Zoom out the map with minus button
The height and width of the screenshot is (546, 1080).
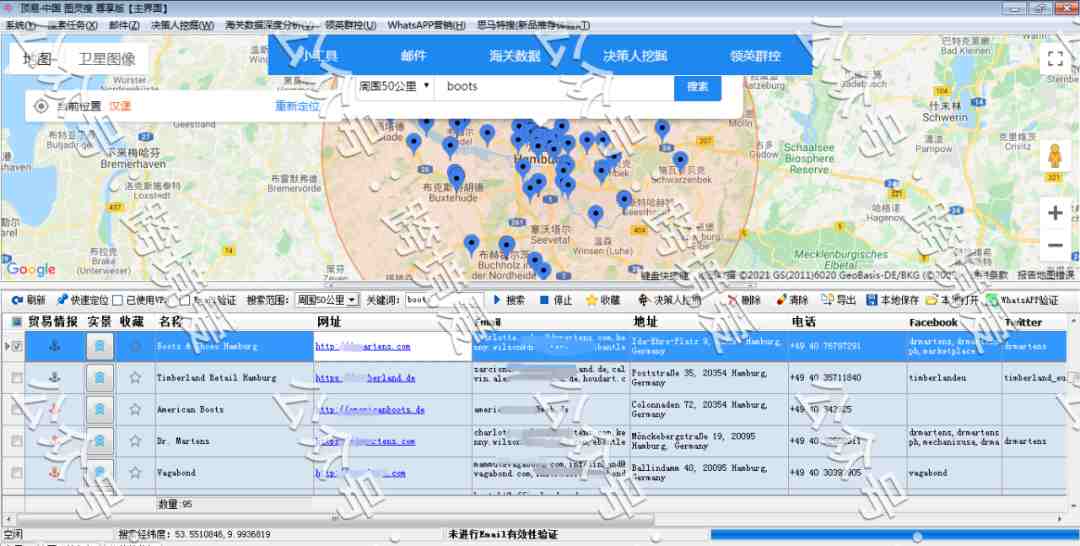(x=1055, y=245)
